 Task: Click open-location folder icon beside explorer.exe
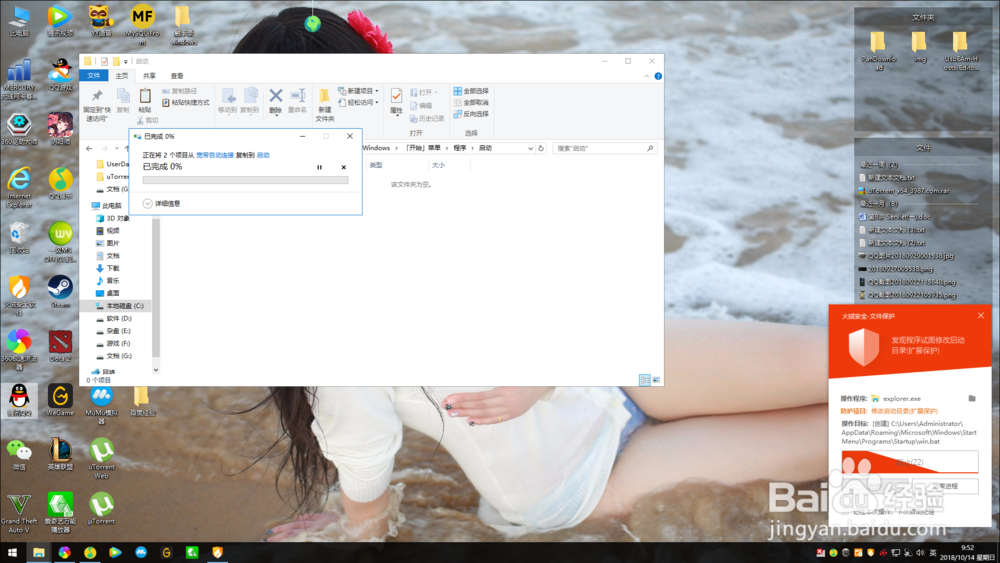(x=972, y=398)
